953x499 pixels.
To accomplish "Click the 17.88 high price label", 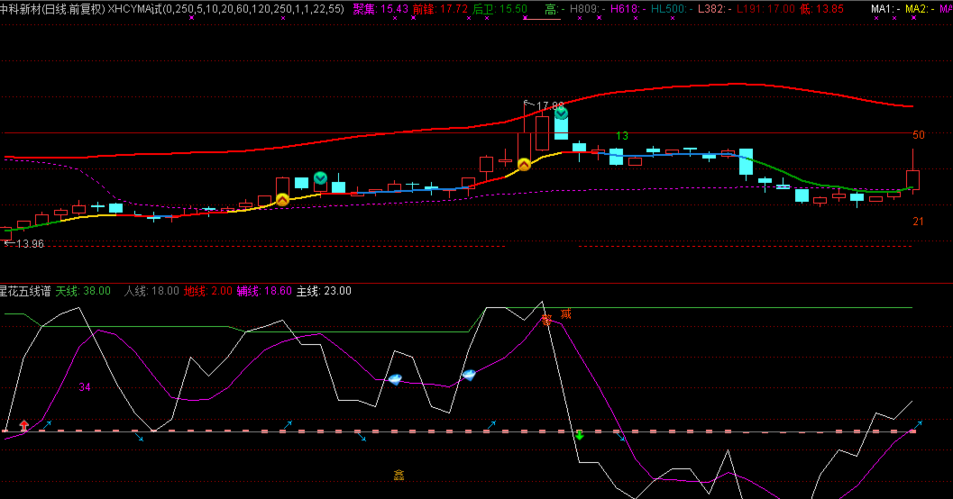I will click(549, 106).
